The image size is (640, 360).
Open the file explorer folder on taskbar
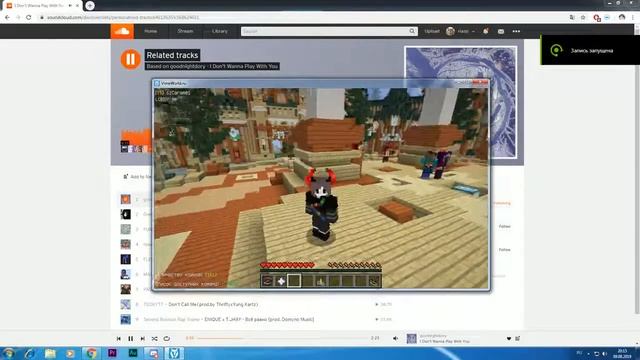click(x=50, y=353)
